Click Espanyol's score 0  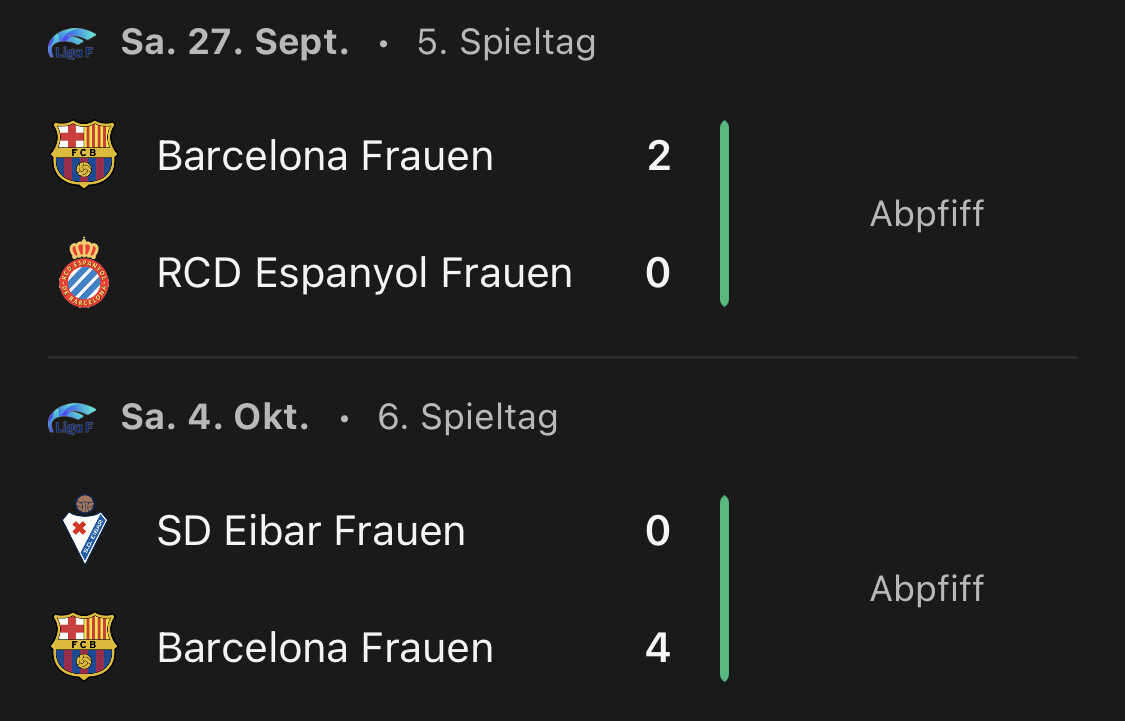coord(658,273)
